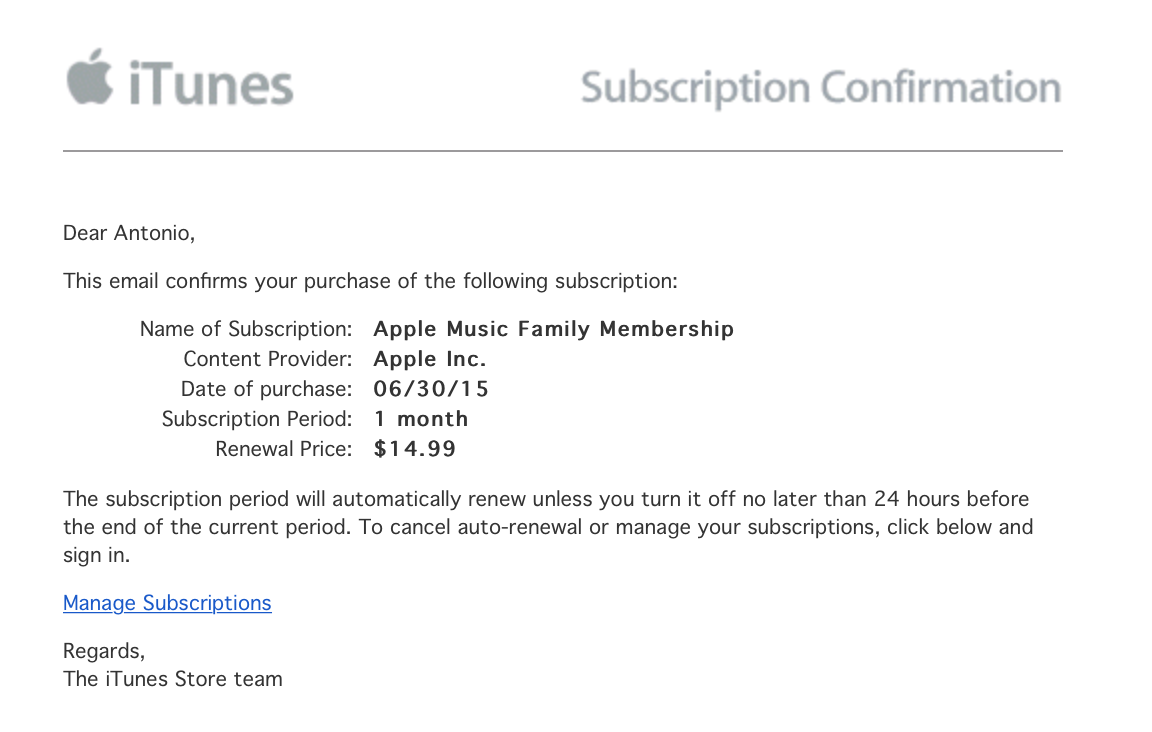Click the Regards sign-off line
This screenshot has width=1152, height=732.
coord(104,651)
